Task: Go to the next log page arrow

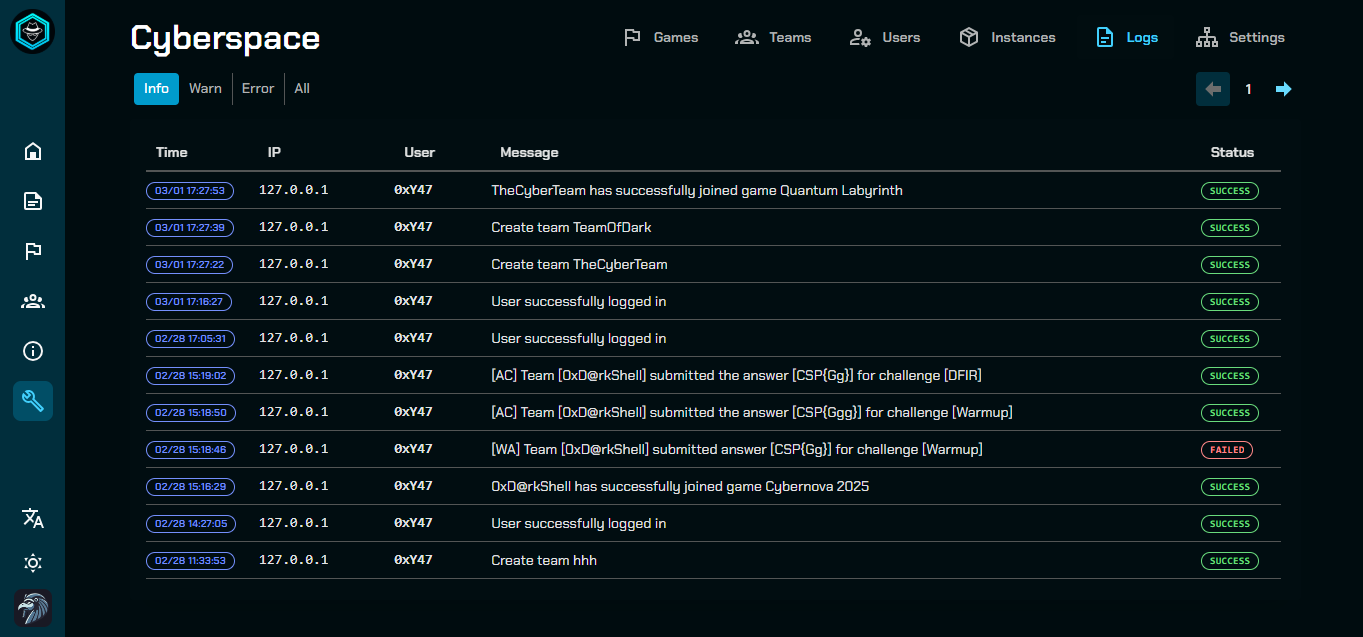Action: point(1284,89)
